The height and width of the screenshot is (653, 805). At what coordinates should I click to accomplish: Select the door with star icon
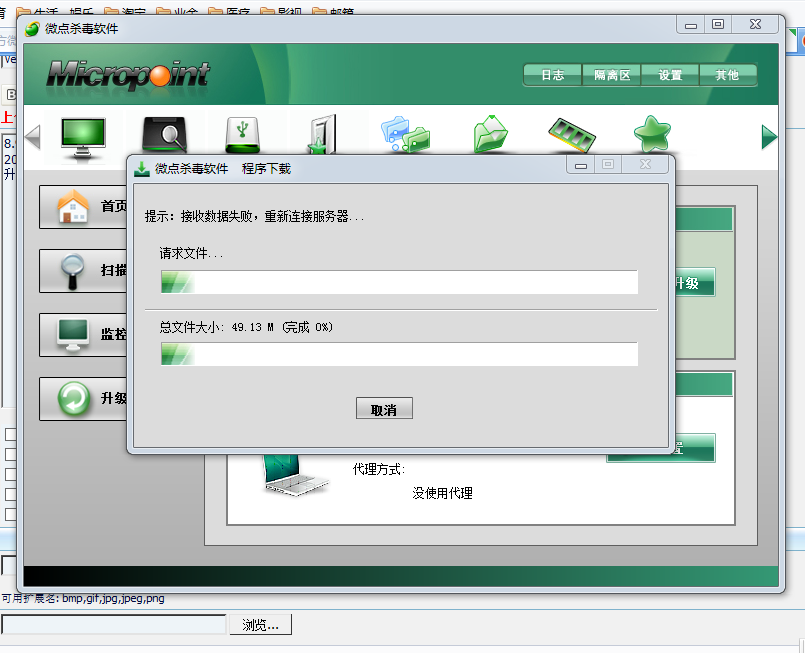322,135
